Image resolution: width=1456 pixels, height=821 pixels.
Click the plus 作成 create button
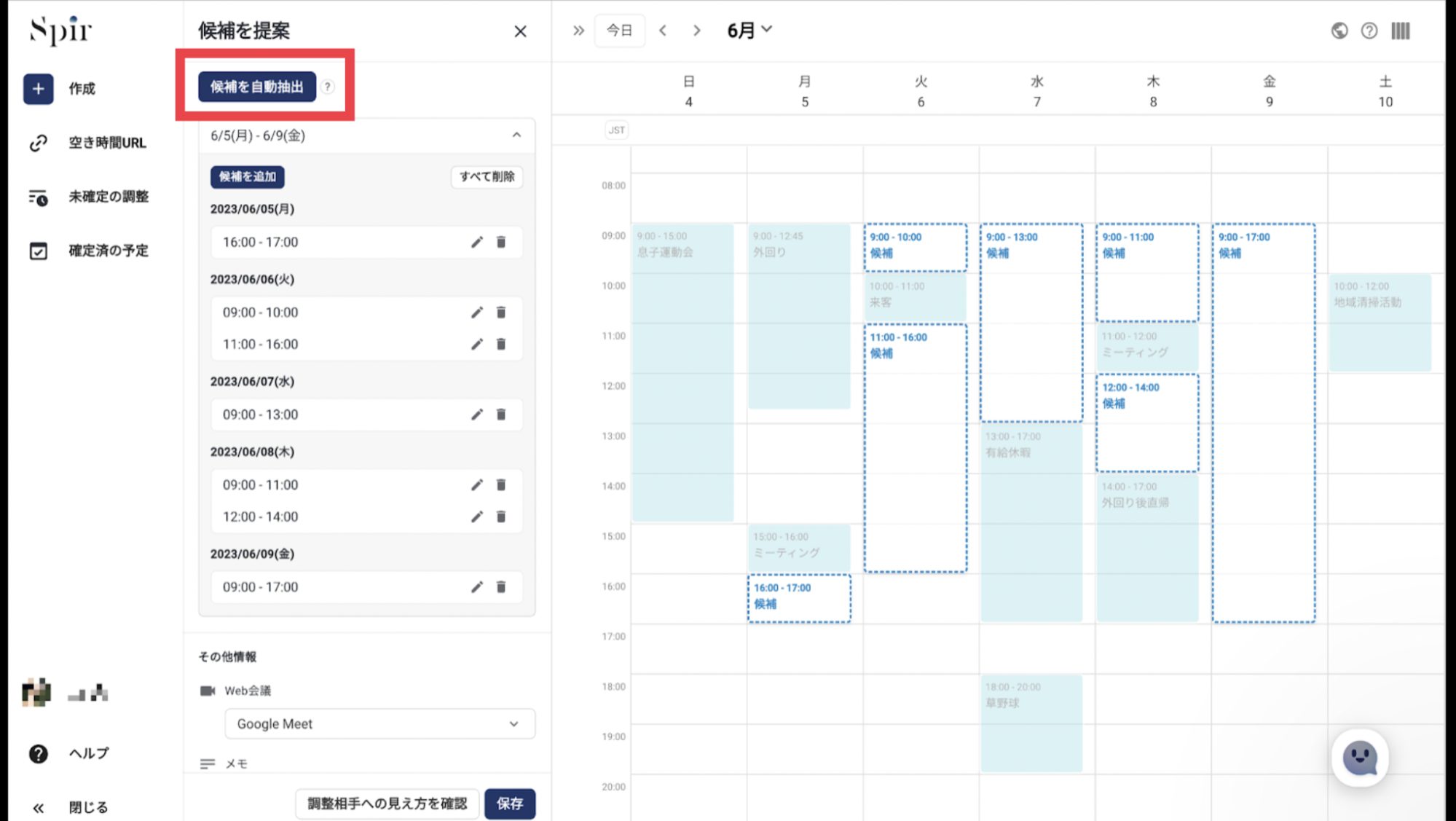38,89
